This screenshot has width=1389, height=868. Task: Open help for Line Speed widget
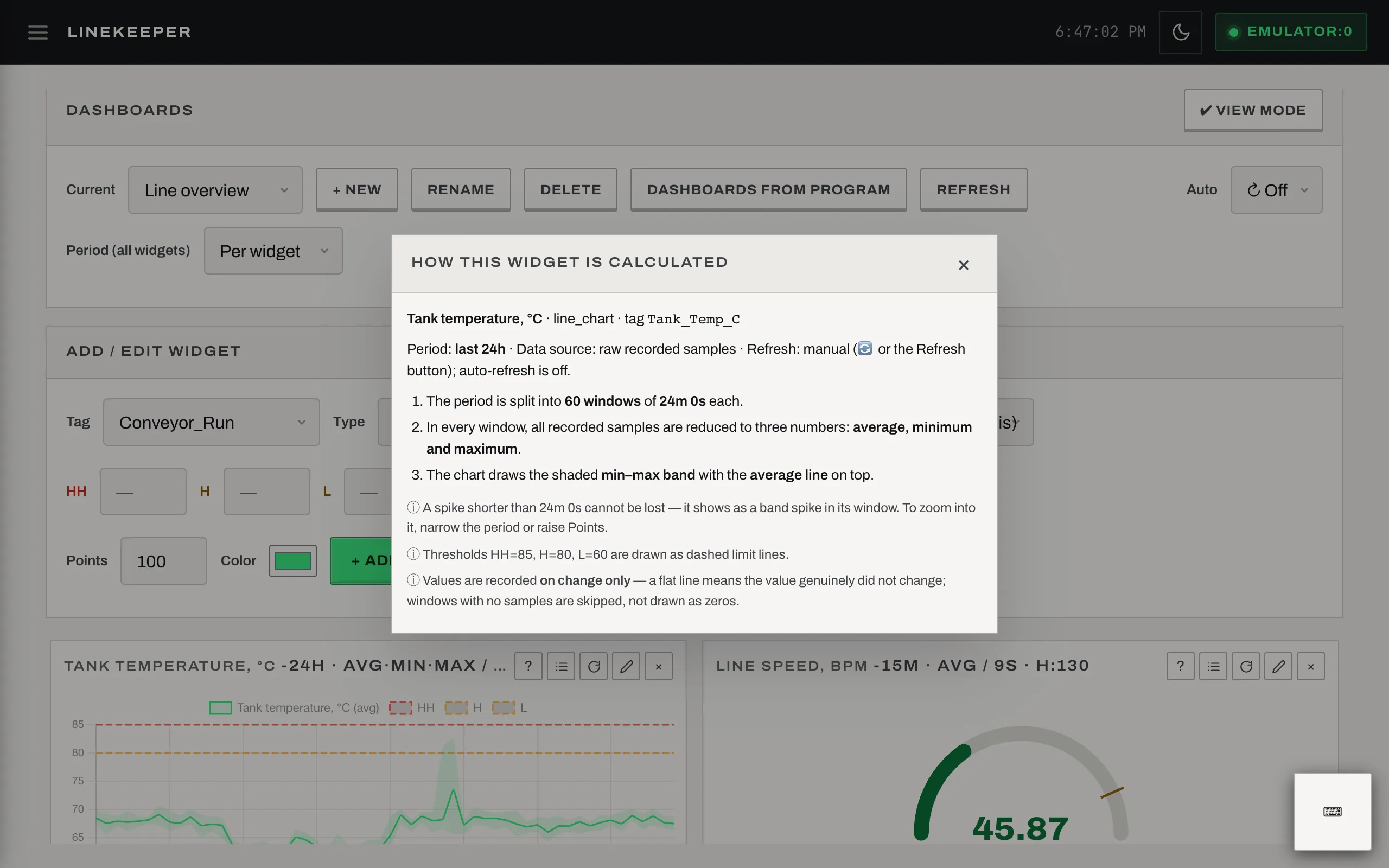pyautogui.click(x=1180, y=667)
